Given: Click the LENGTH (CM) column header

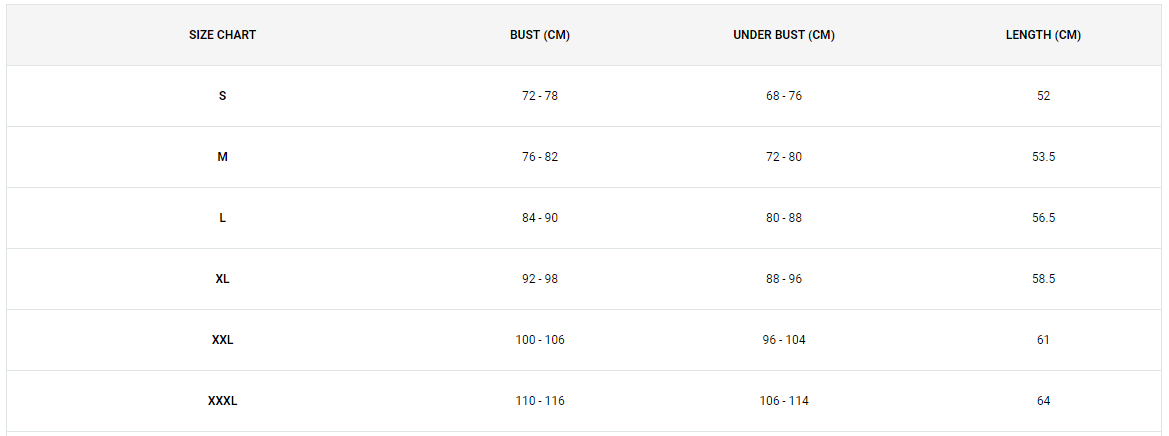Looking at the screenshot, I should pyautogui.click(x=1043, y=35).
